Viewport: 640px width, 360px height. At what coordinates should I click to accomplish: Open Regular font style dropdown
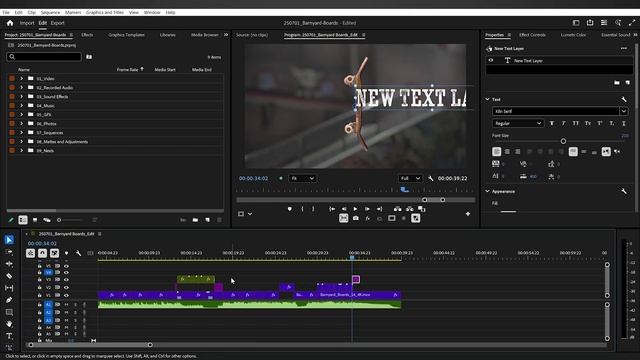518,123
